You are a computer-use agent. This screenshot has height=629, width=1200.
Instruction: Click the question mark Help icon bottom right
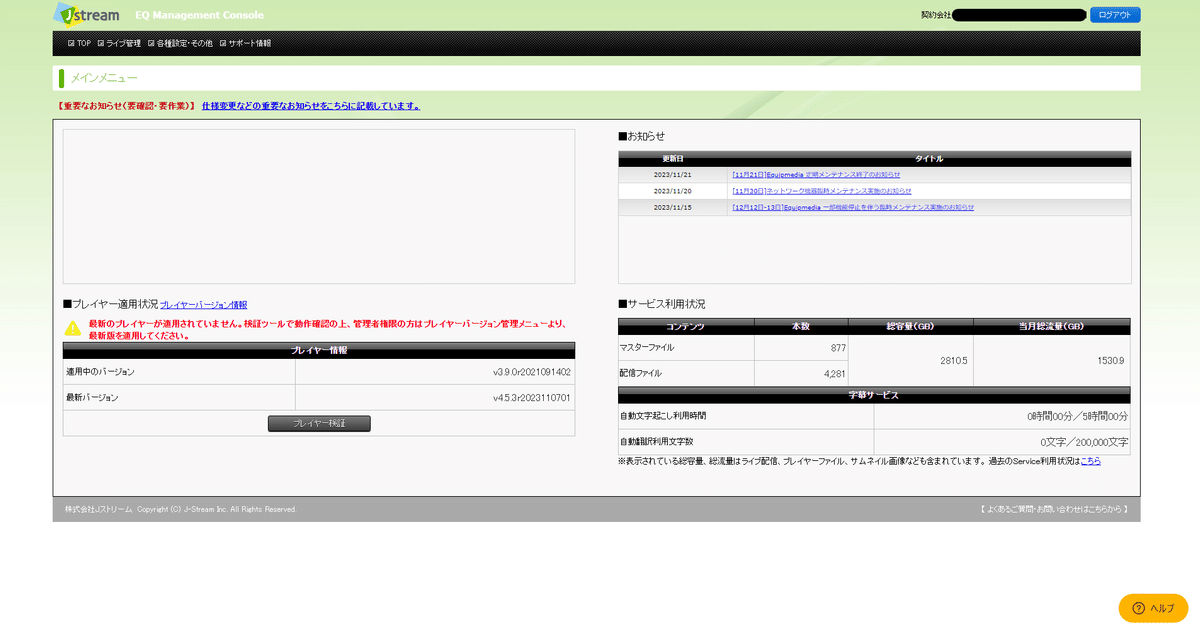click(x=1139, y=607)
